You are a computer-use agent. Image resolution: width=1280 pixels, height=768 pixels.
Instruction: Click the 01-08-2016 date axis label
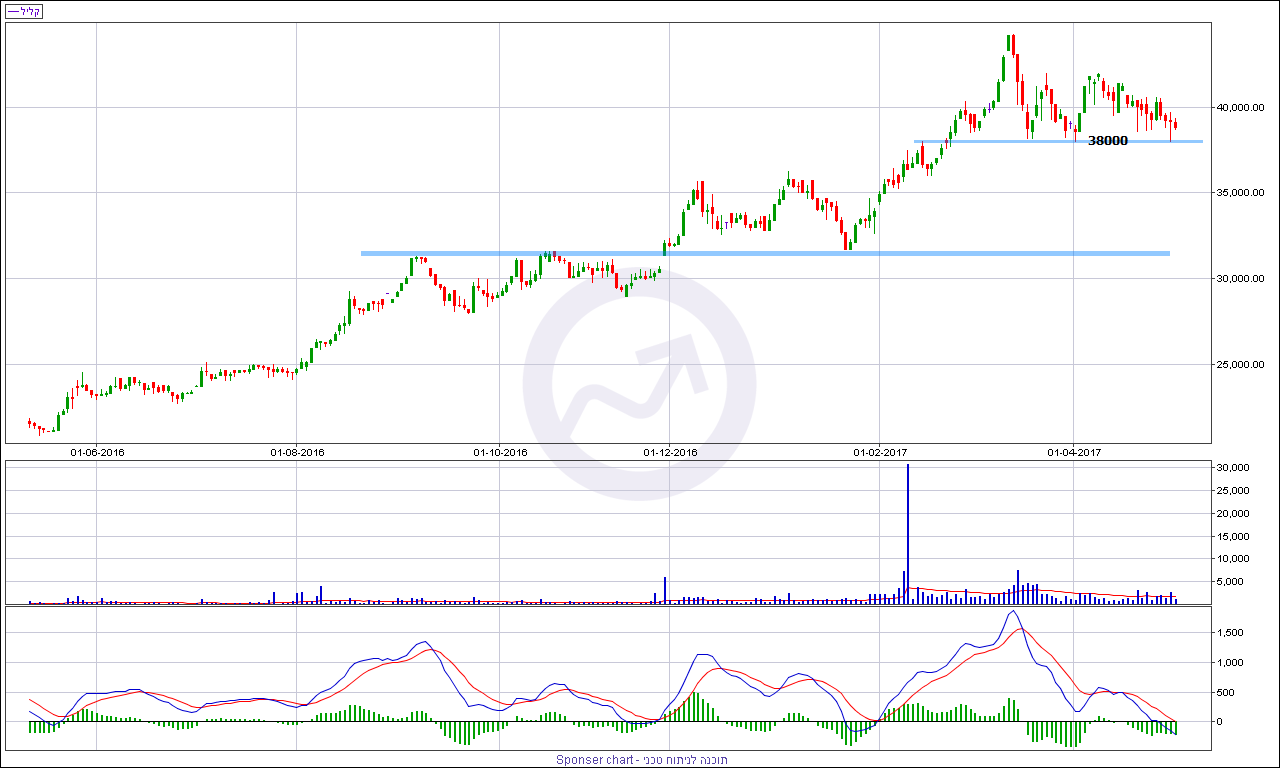[x=297, y=452]
